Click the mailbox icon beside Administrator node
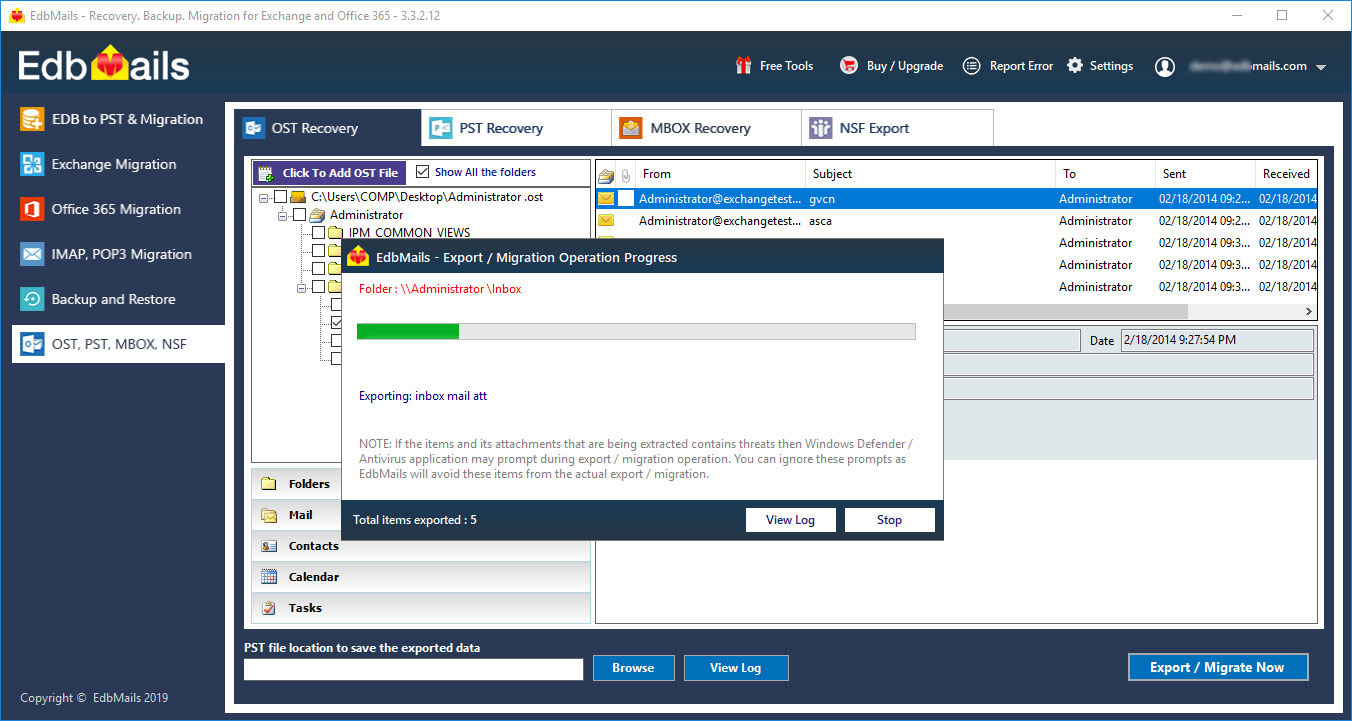The width and height of the screenshot is (1352, 721). tap(317, 215)
